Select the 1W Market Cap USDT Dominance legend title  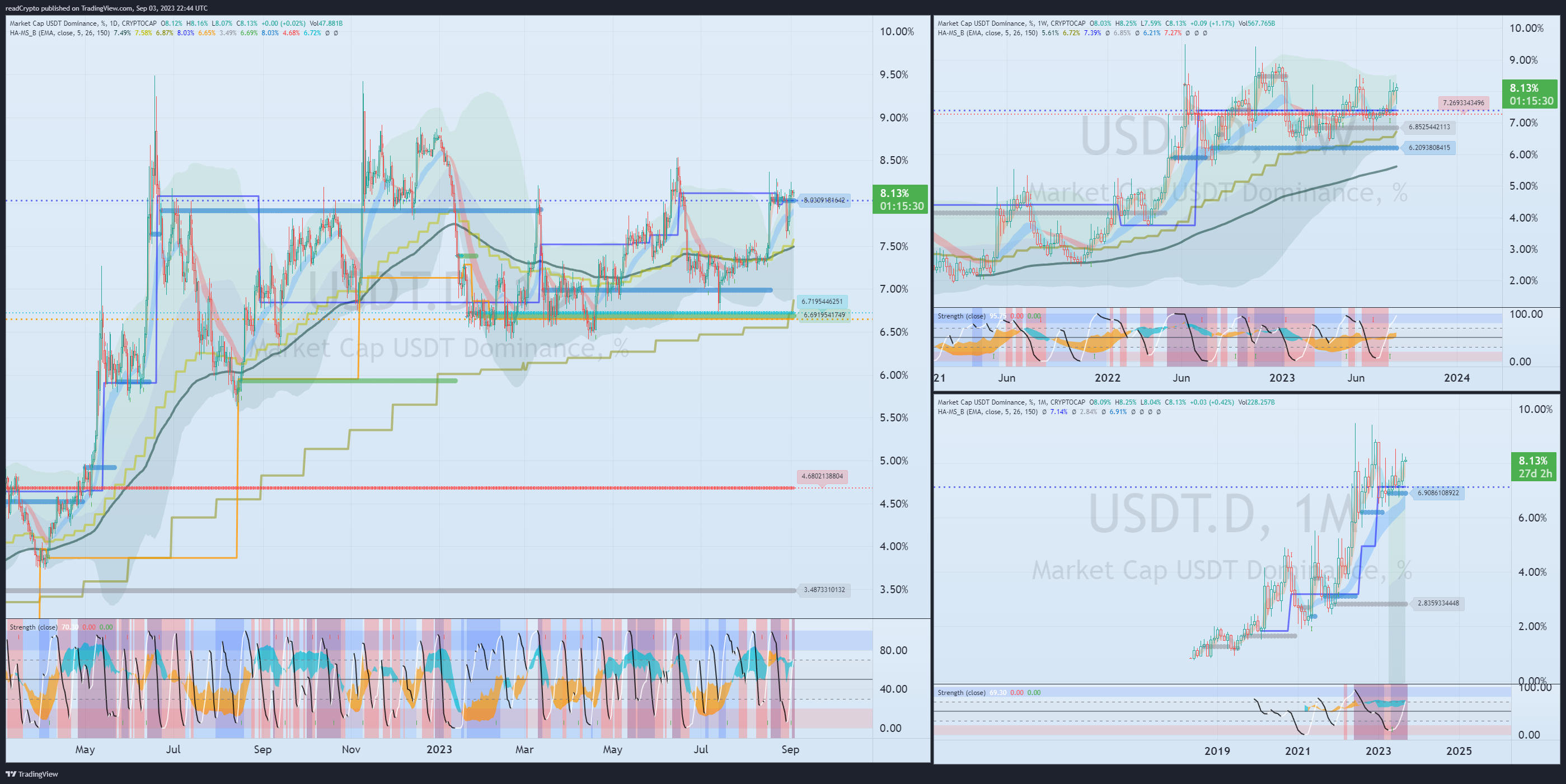(x=1011, y=23)
